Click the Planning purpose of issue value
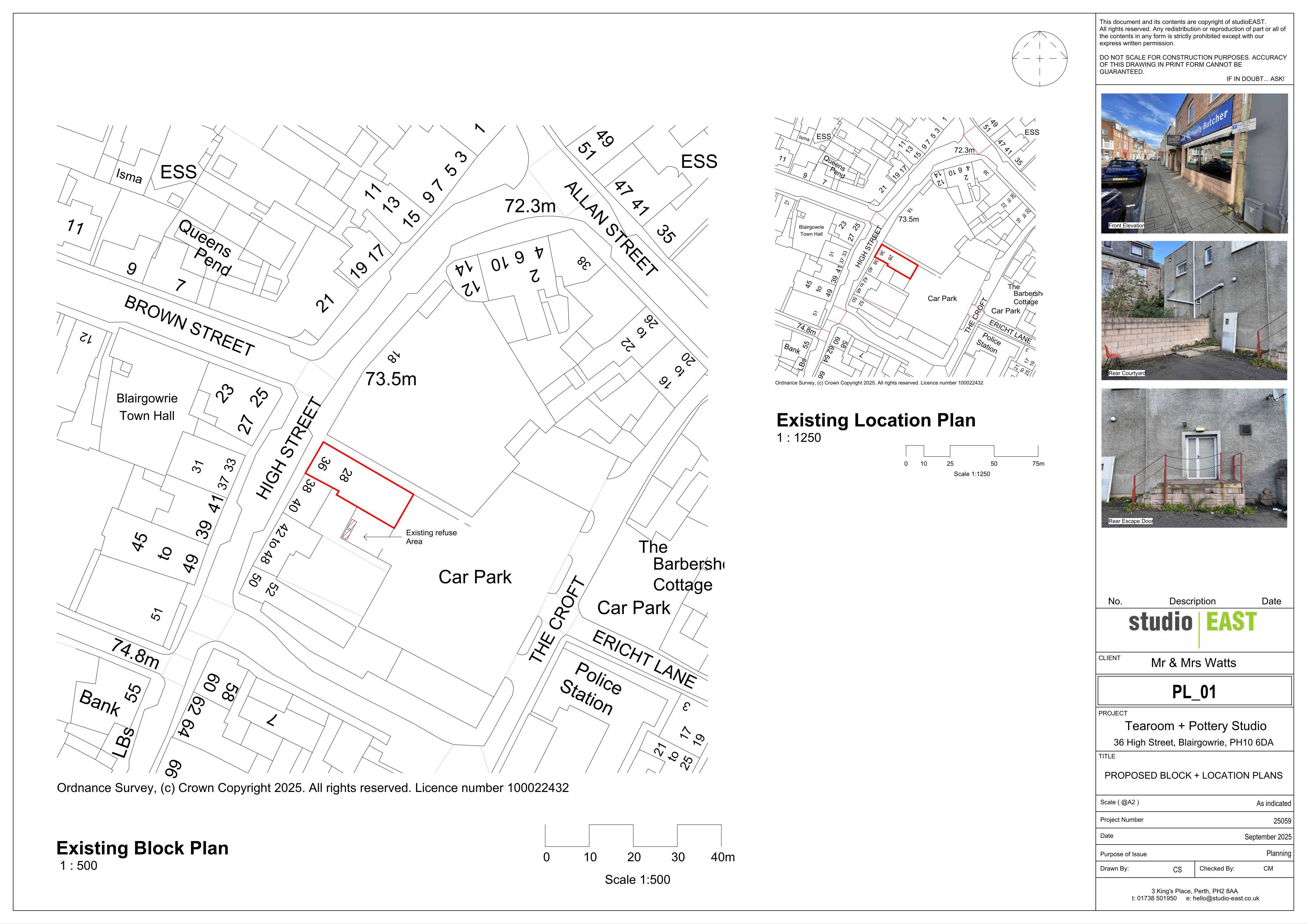This screenshot has height=924, width=1307. coord(1279,854)
